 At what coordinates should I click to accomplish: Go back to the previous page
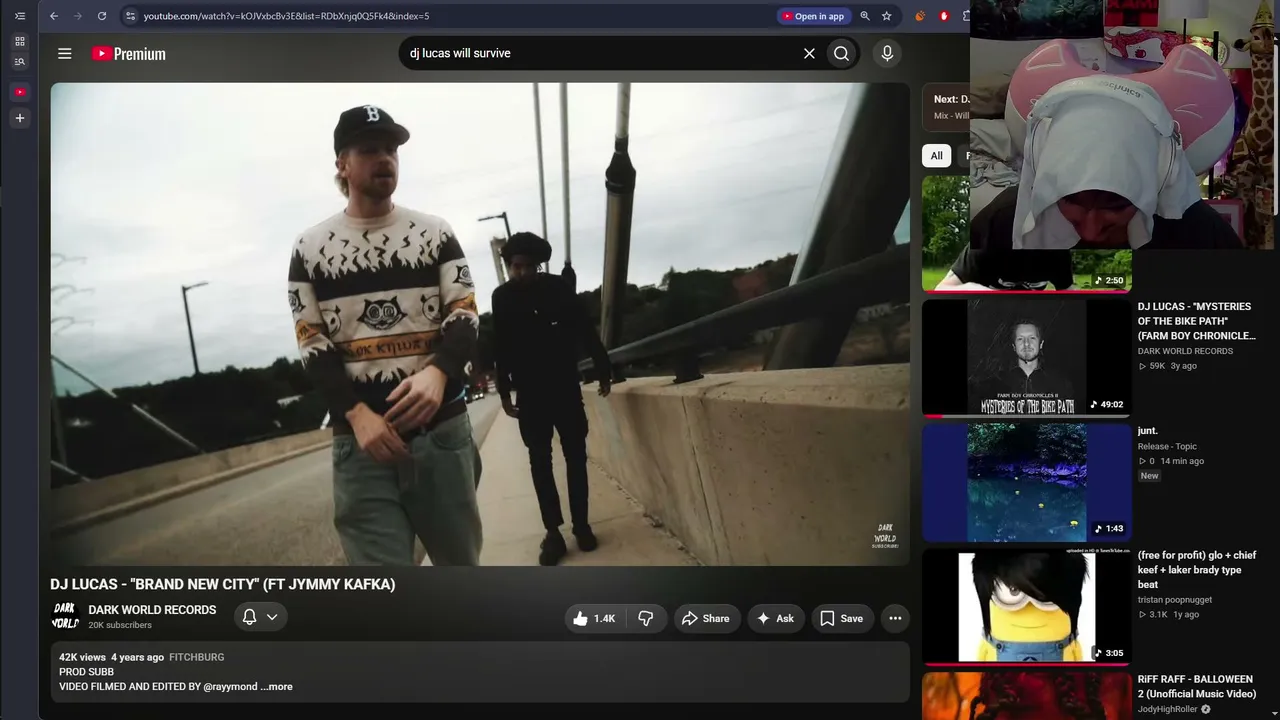pyautogui.click(x=54, y=16)
